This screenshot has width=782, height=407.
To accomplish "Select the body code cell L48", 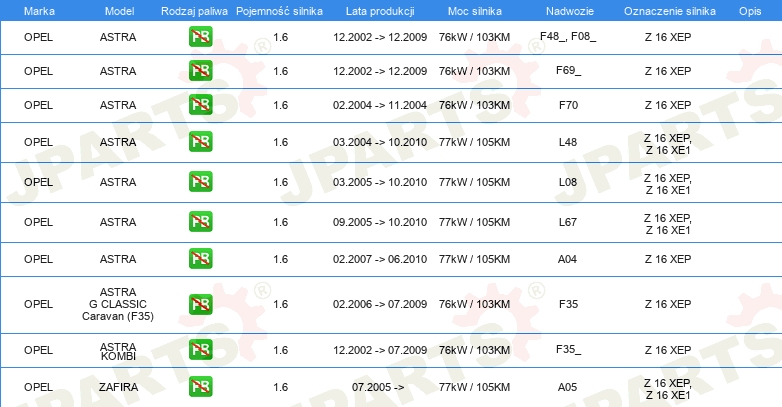I will click(568, 142).
